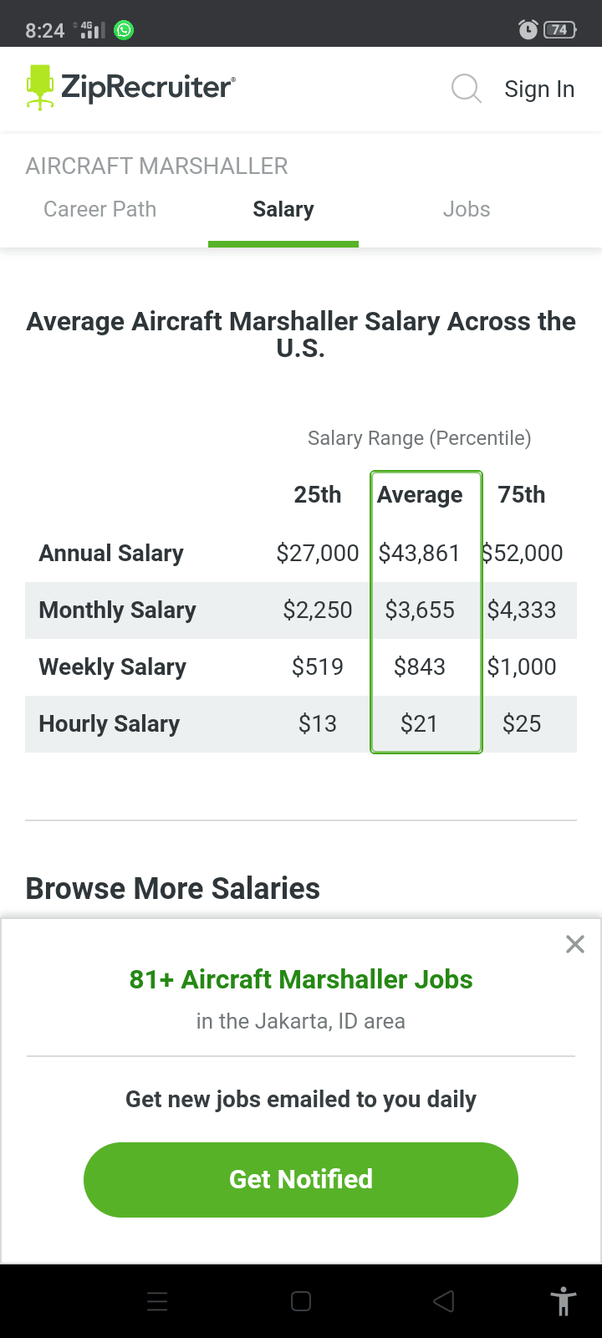Open the Jobs tab
The height and width of the screenshot is (1338, 602).
pos(466,209)
